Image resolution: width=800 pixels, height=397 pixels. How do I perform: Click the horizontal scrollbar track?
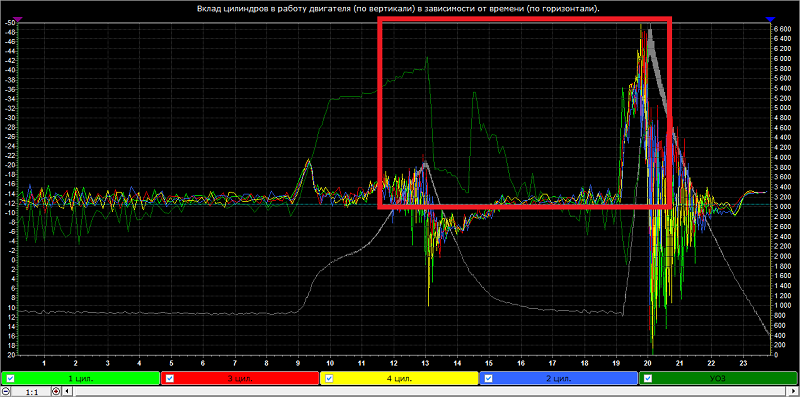[430, 391]
